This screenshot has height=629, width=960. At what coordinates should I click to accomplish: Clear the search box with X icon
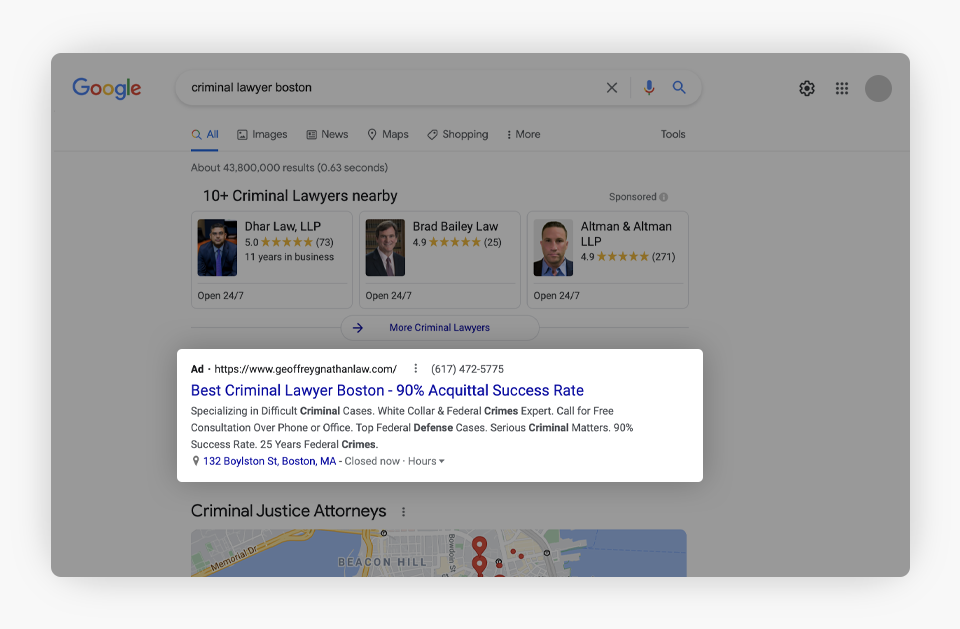tap(612, 88)
